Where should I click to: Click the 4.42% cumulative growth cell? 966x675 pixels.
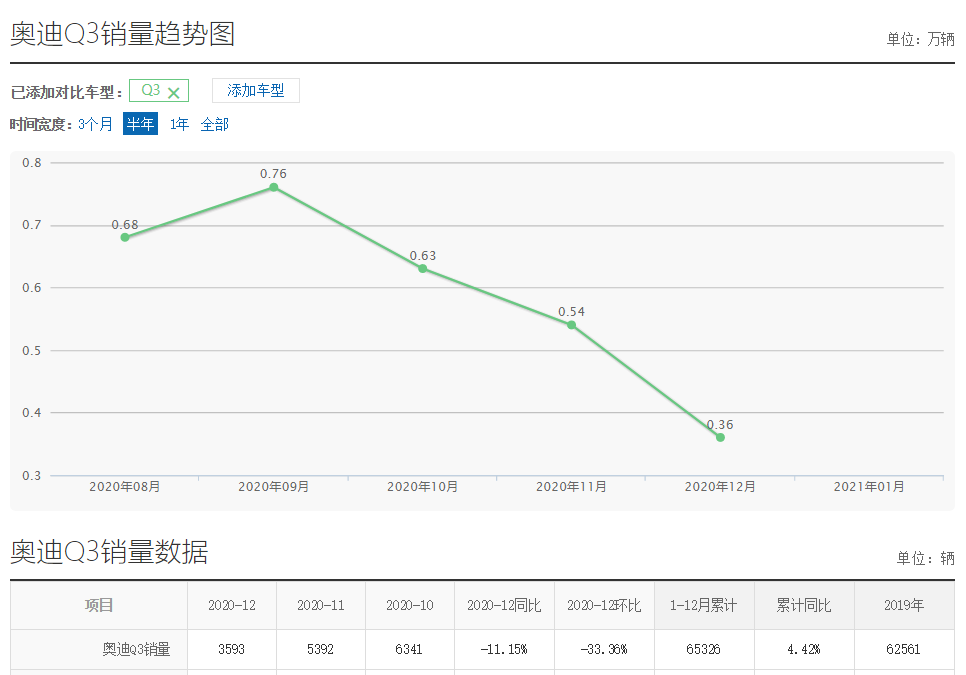[x=804, y=649]
